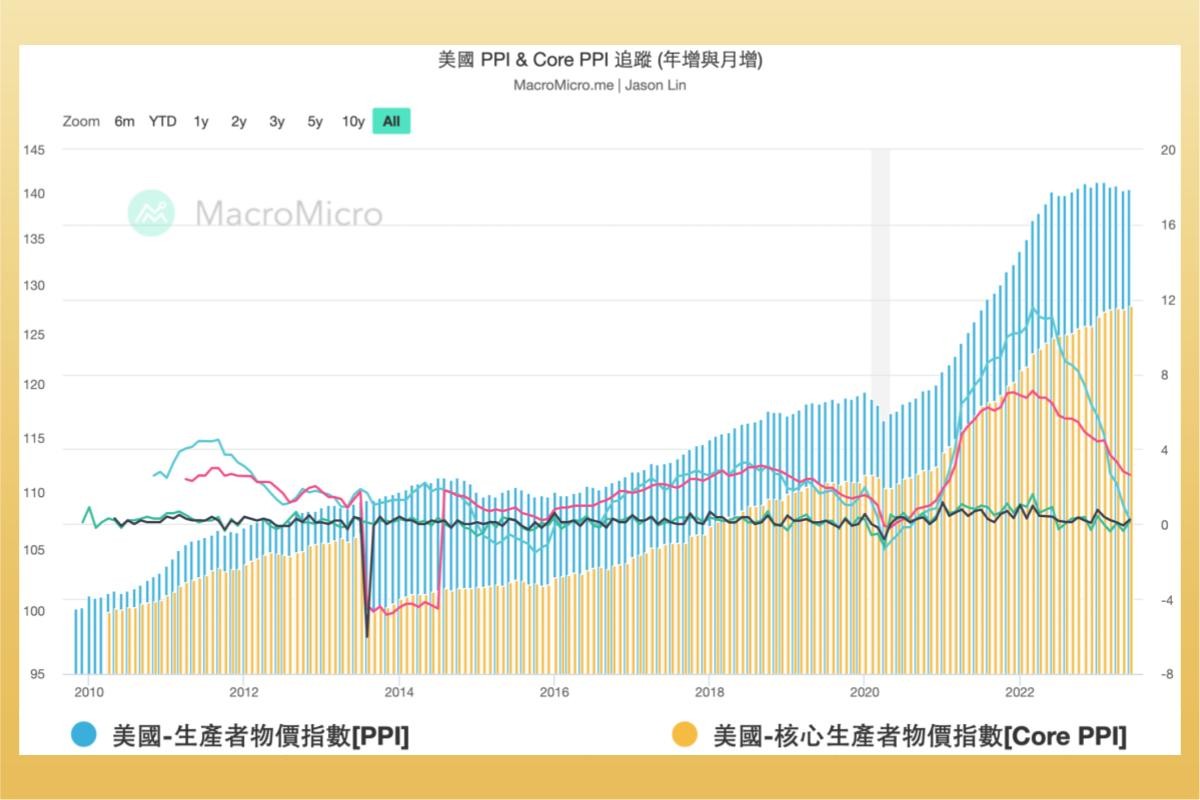The width and height of the screenshot is (1200, 800).
Task: Open the 1y time range view
Action: point(200,121)
